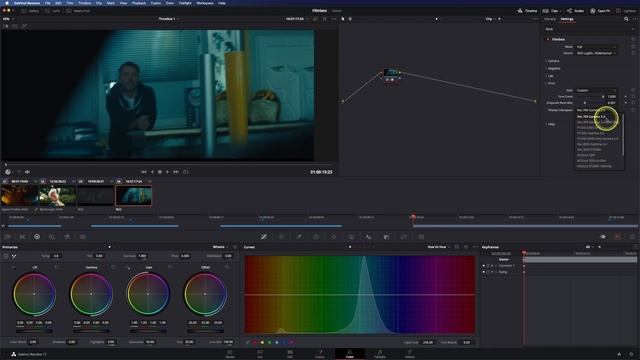Open the File menu in menu bar
Screen dimensions: 640x360
tap(48, 3)
